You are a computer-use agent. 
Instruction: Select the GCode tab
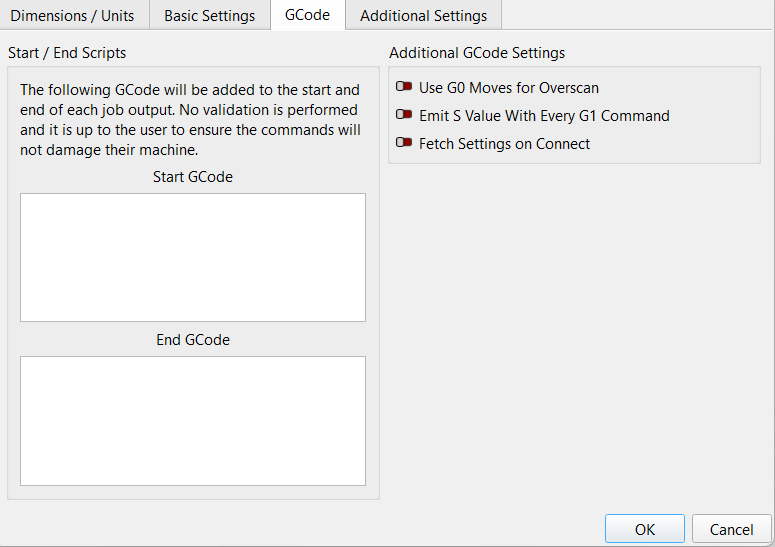307,16
